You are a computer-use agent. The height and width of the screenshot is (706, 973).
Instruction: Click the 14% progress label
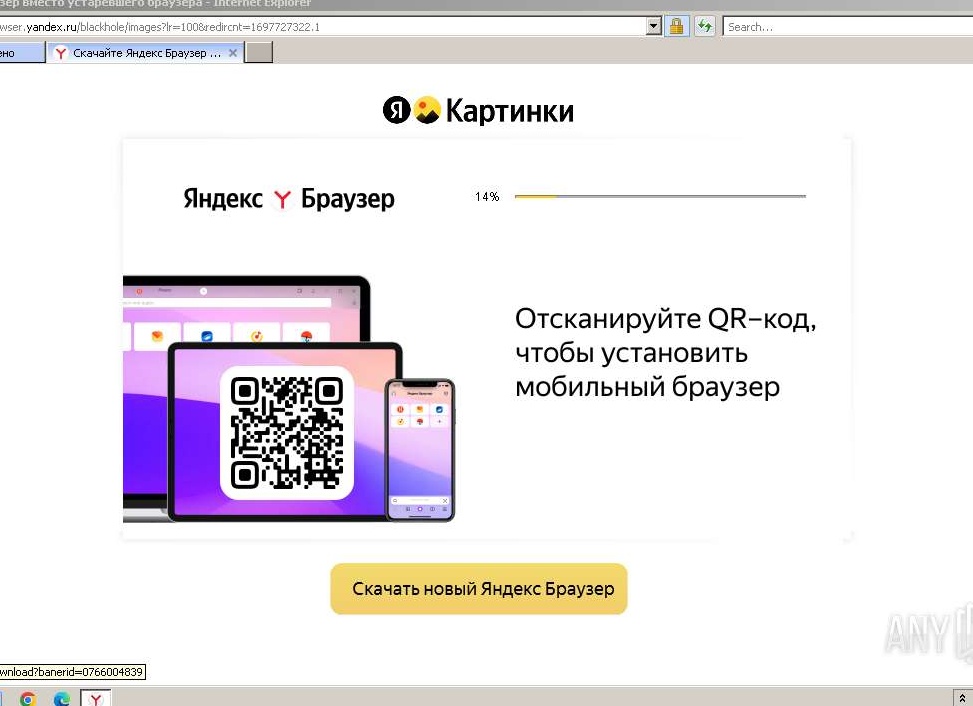(x=487, y=197)
